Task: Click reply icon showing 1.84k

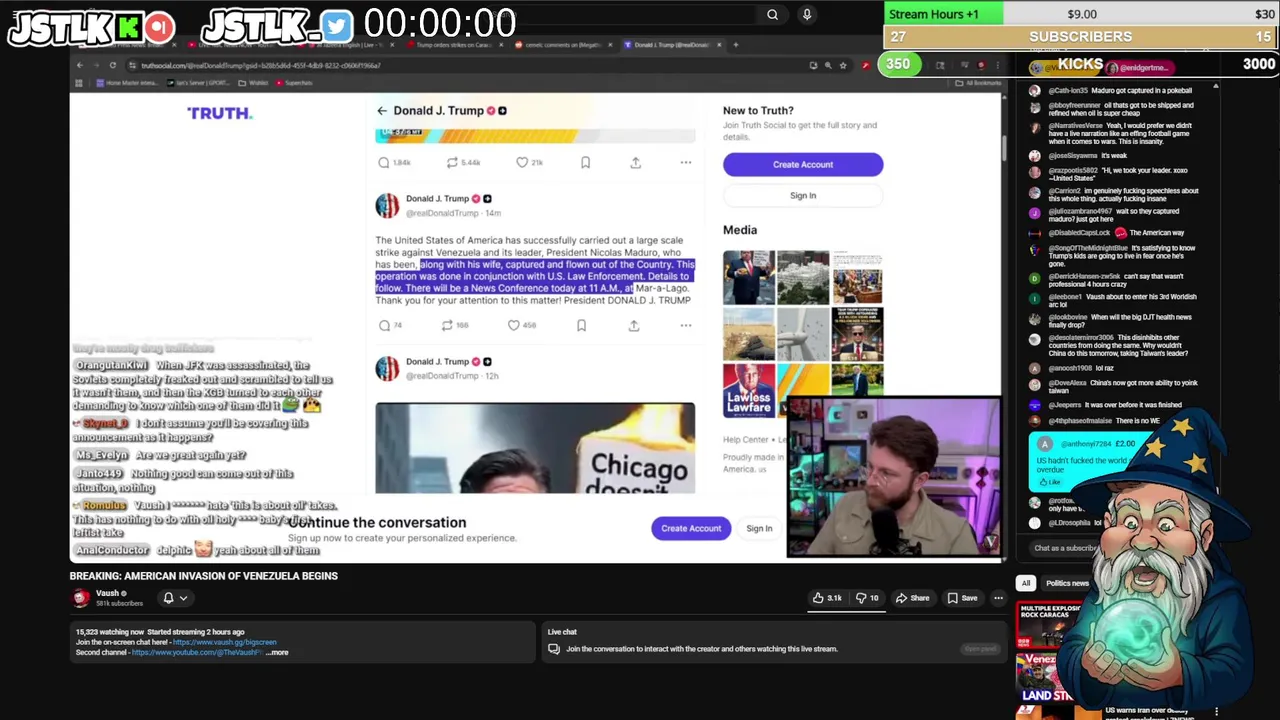Action: click(x=384, y=162)
